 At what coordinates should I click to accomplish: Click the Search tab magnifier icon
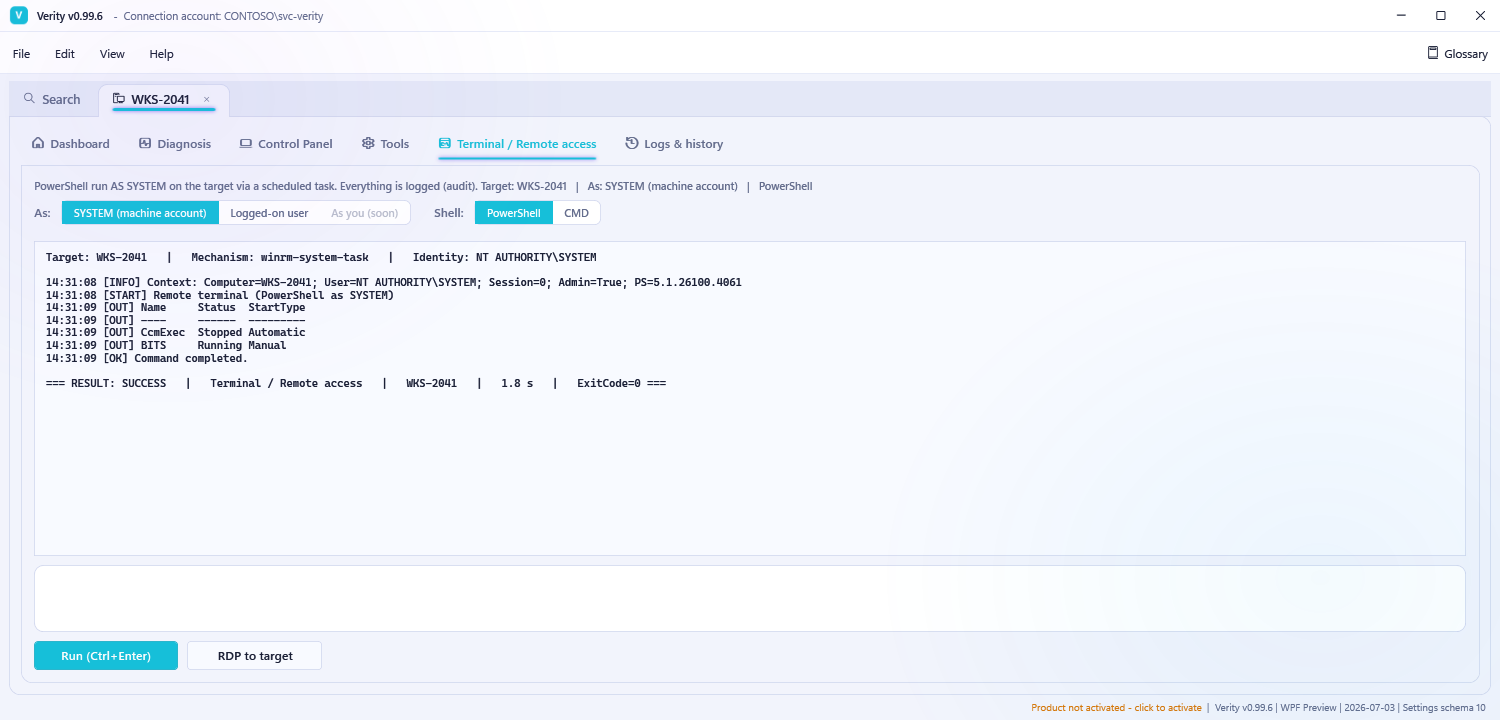click(x=29, y=99)
